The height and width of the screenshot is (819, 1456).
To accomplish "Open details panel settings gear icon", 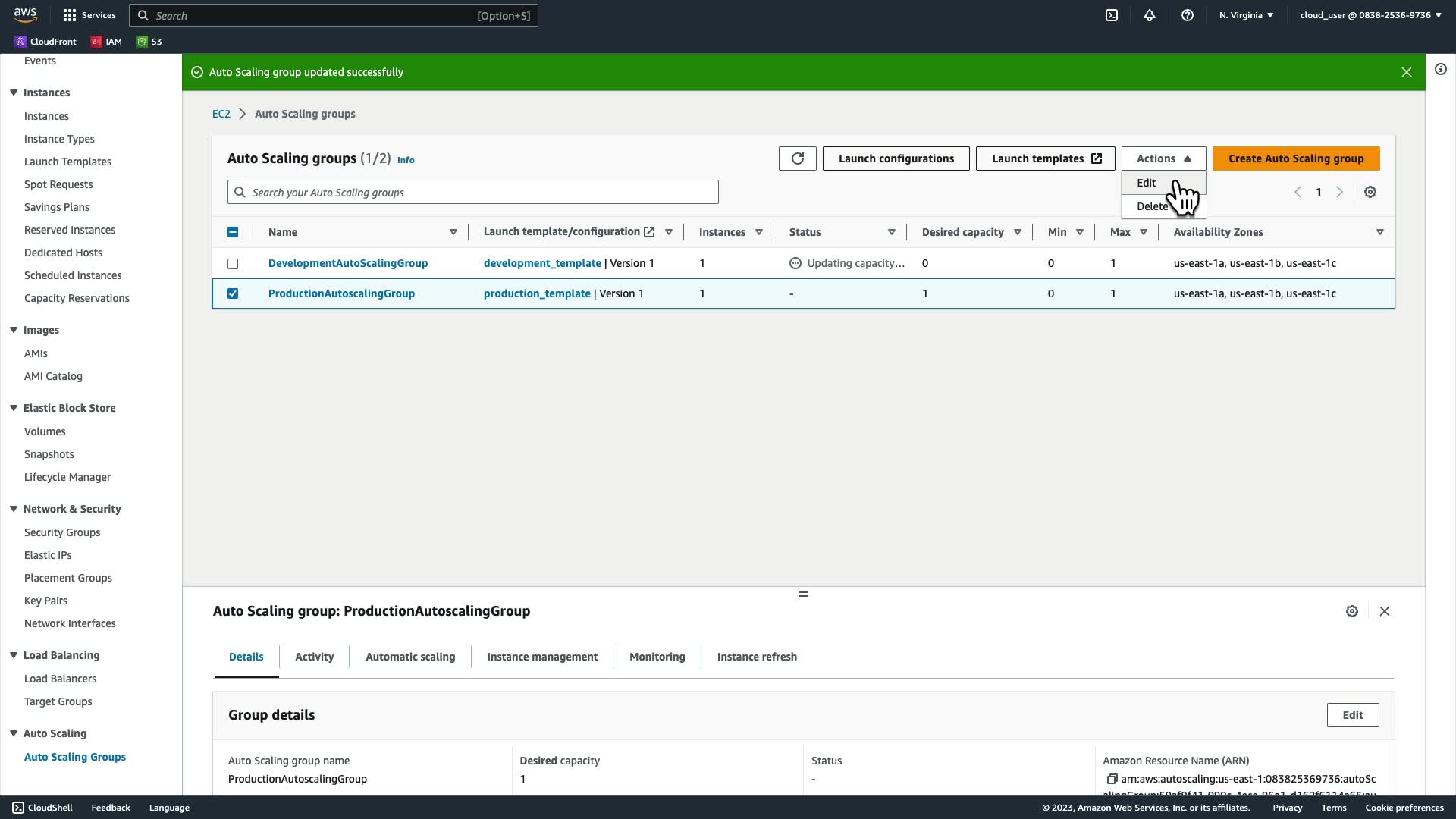I will click(1352, 611).
